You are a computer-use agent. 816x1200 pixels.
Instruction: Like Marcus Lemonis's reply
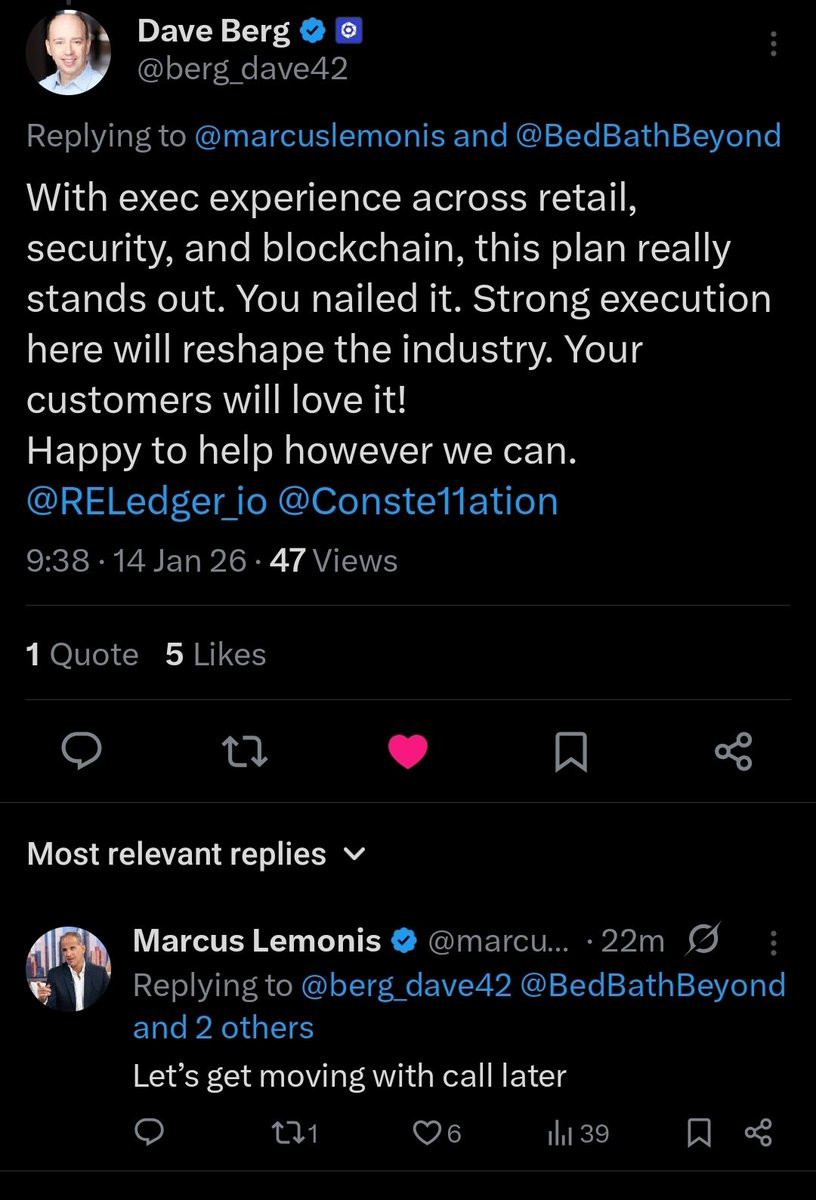tap(438, 1133)
